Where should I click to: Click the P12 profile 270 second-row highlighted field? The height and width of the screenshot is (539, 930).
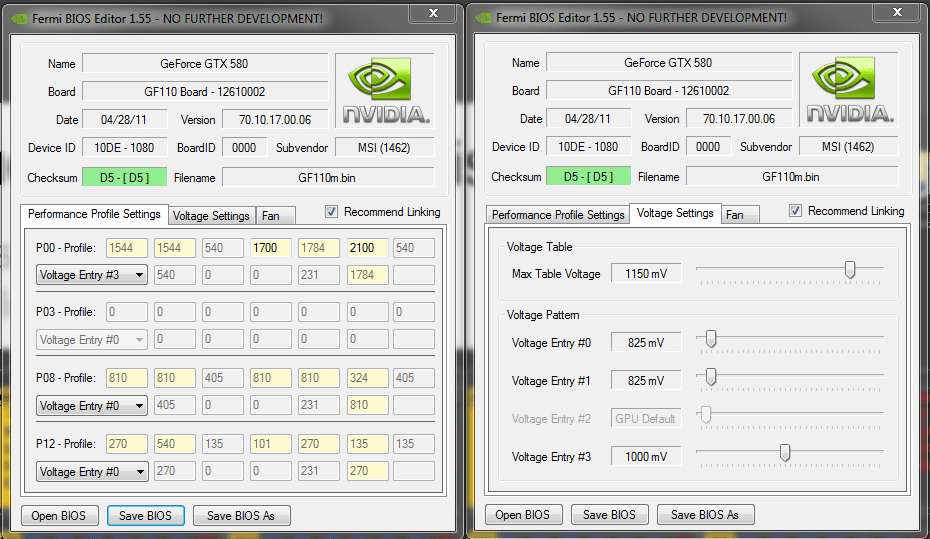tap(367, 471)
